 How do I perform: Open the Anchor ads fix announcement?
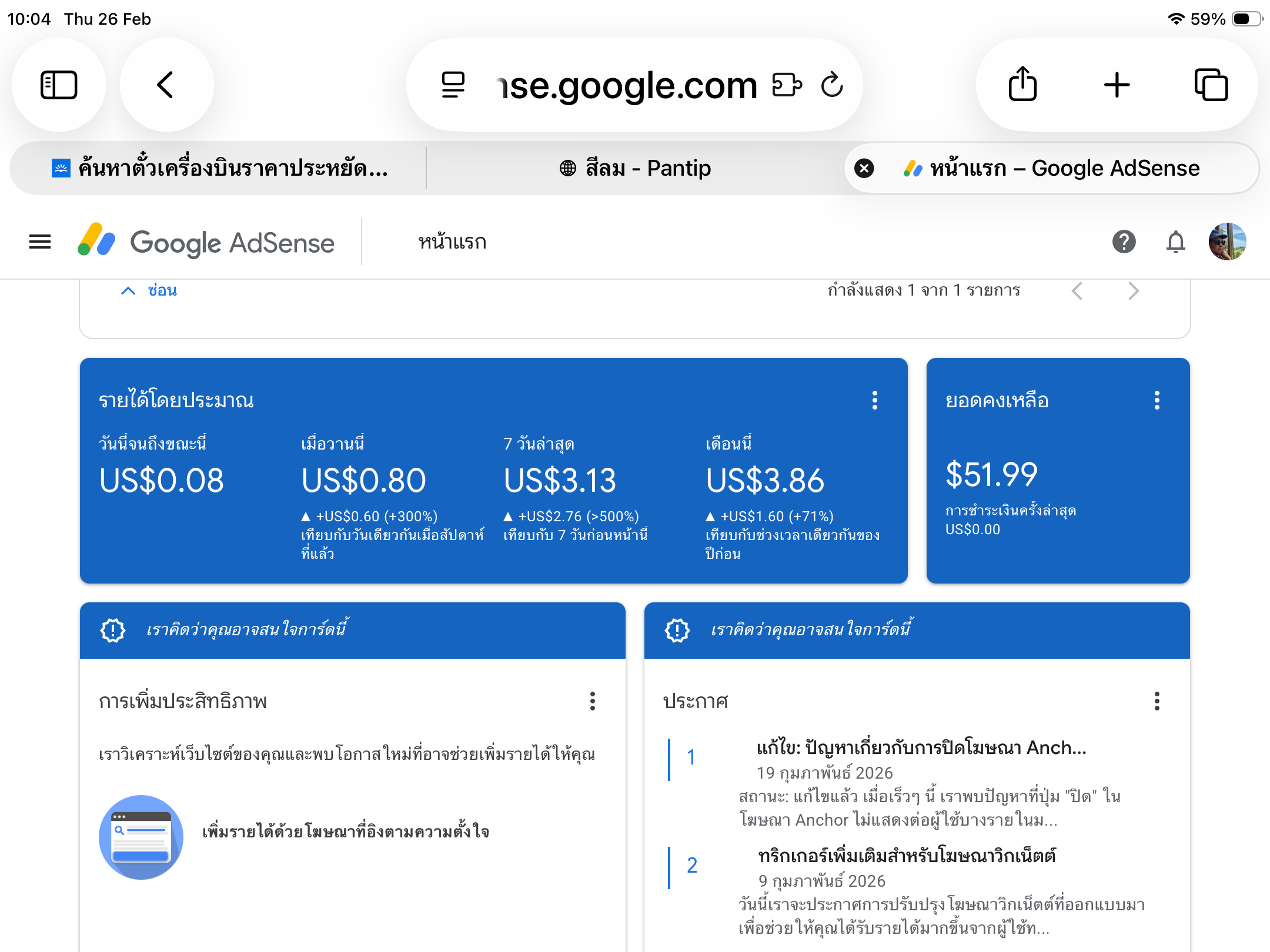tap(921, 748)
